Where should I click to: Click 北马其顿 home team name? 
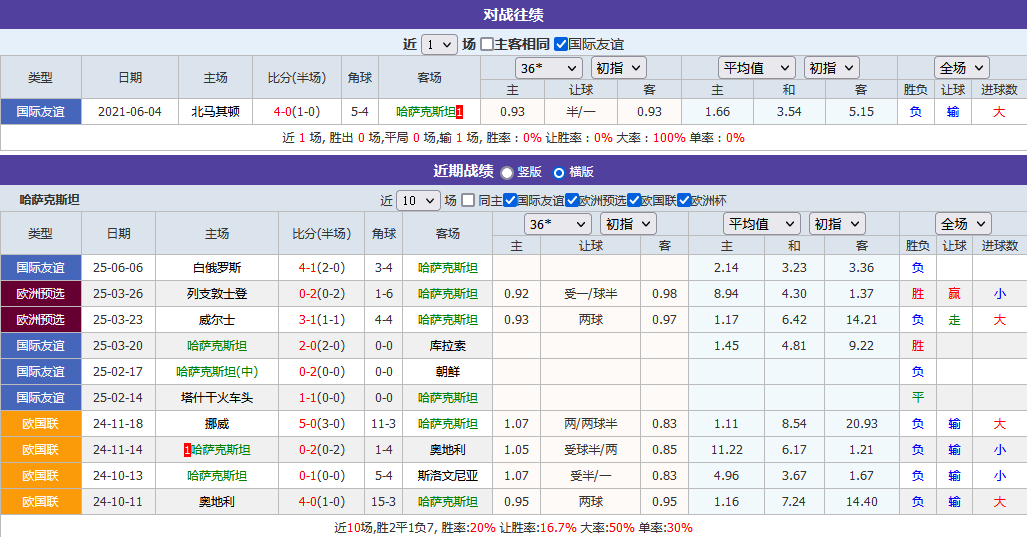click(x=215, y=112)
